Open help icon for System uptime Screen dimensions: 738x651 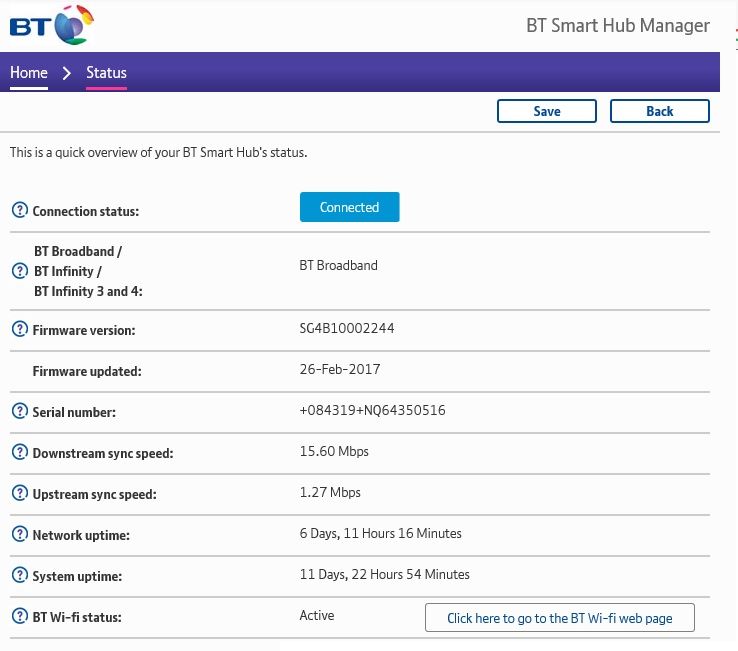20,575
